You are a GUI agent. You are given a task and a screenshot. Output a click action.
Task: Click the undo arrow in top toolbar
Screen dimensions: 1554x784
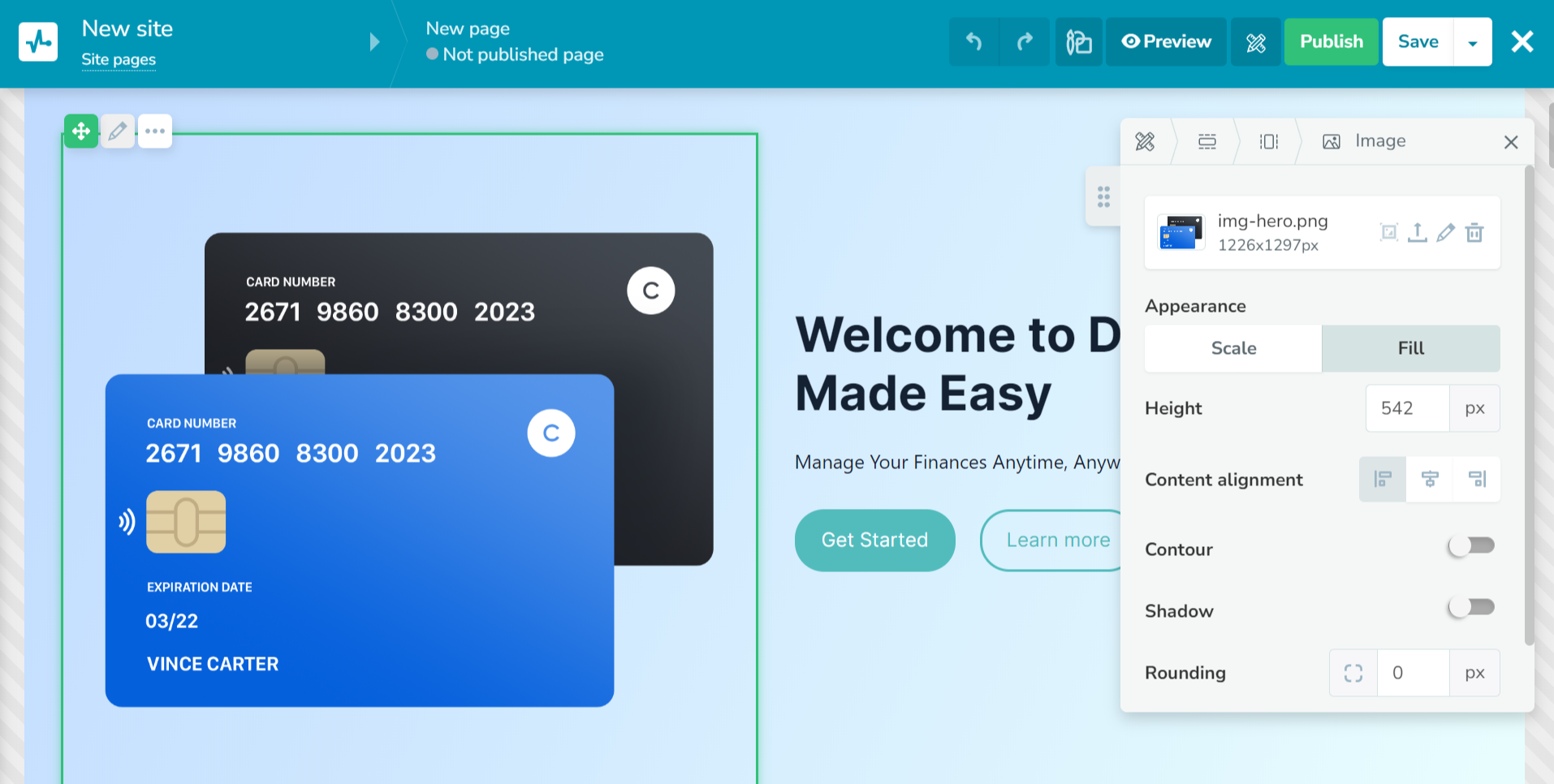pyautogui.click(x=973, y=41)
